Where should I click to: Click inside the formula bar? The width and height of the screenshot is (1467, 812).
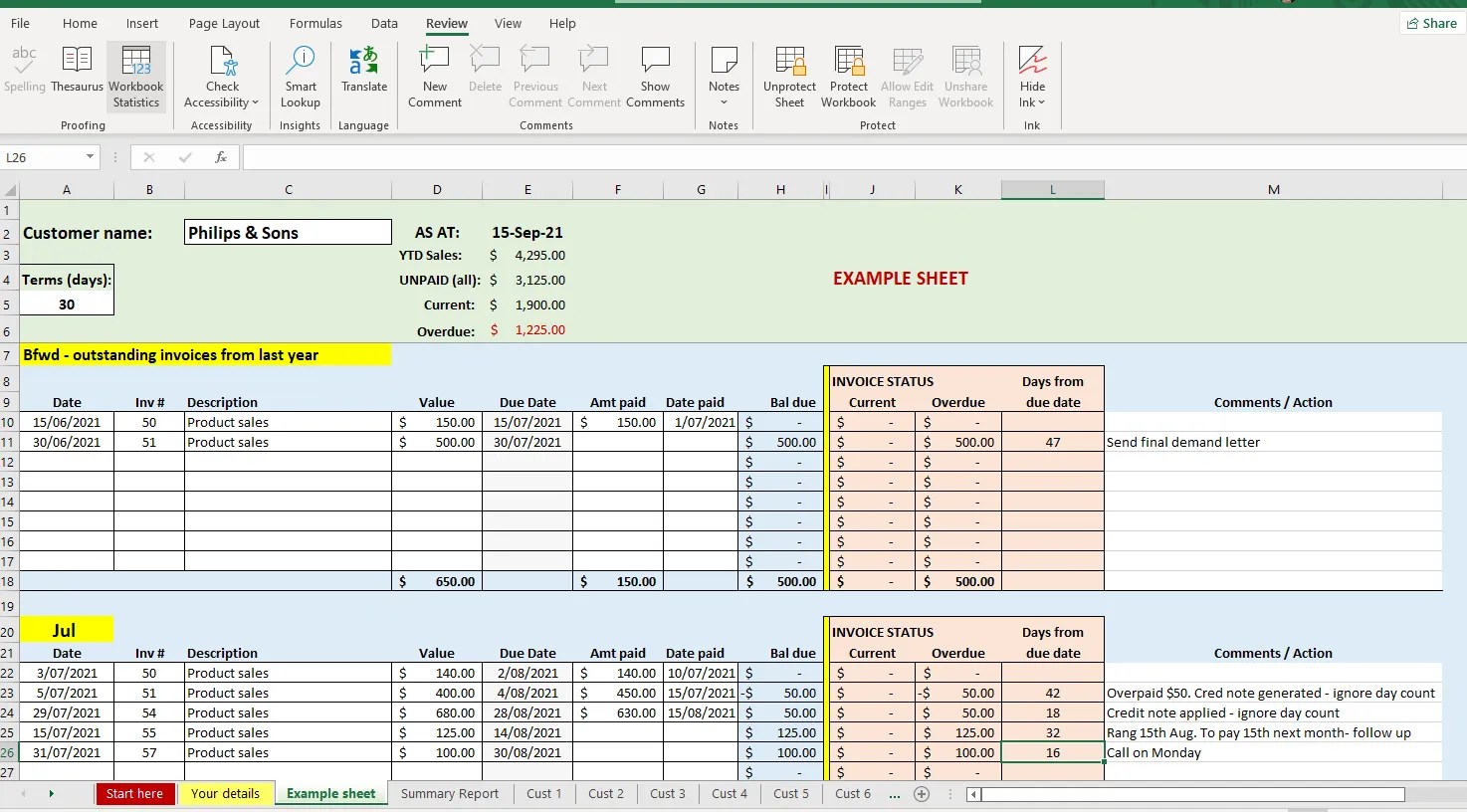(x=697, y=156)
